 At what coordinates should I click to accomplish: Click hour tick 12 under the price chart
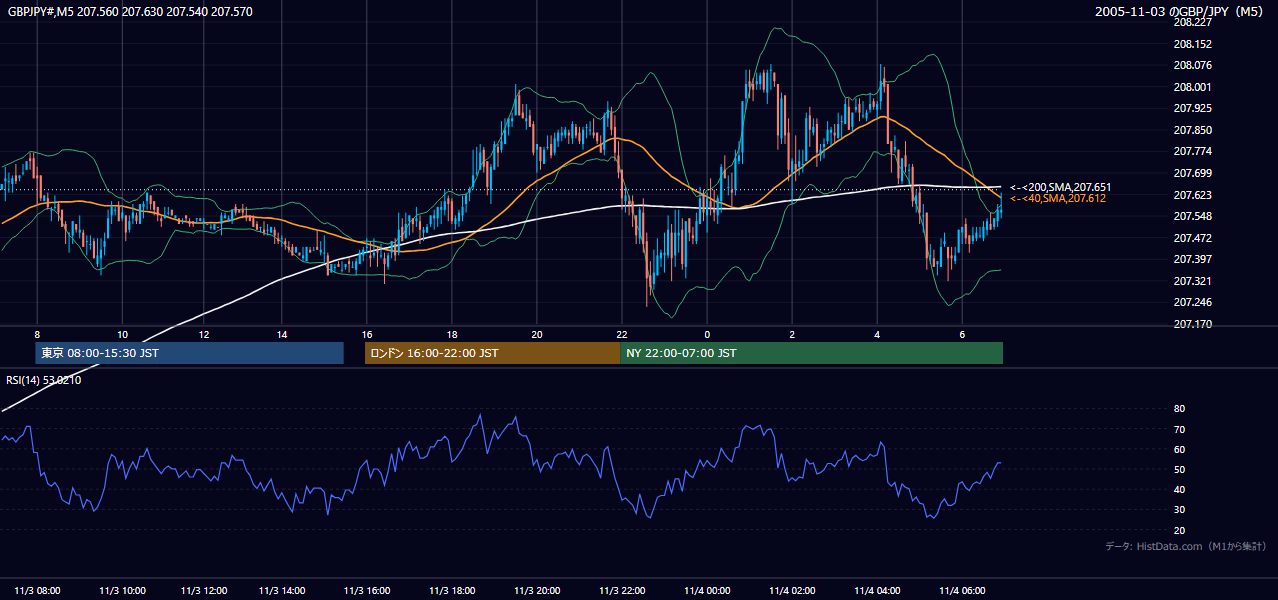[x=203, y=334]
